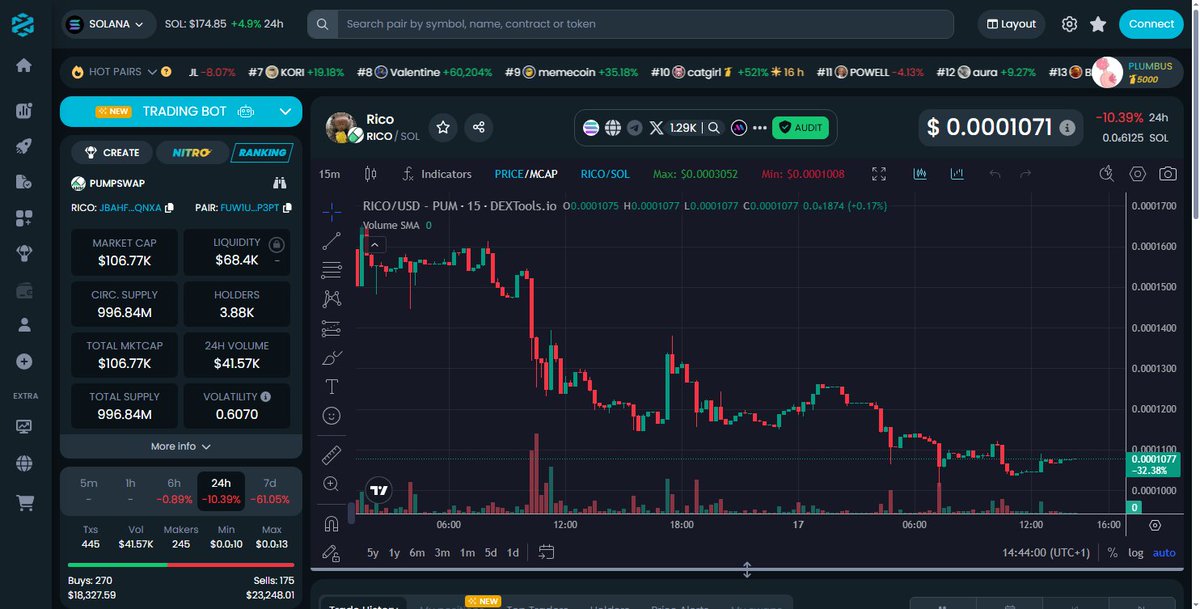Switch to the RANKING tab
This screenshot has height=609, width=1200.
point(262,153)
